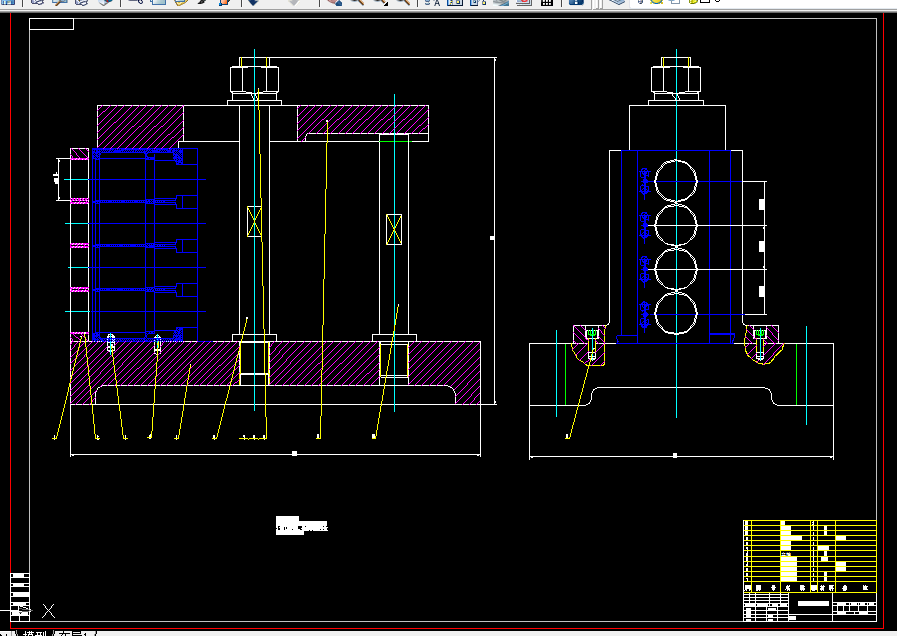This screenshot has width=897, height=636.
Task: Click the Zoom Previous magnifier icon
Action: tap(403, 2)
